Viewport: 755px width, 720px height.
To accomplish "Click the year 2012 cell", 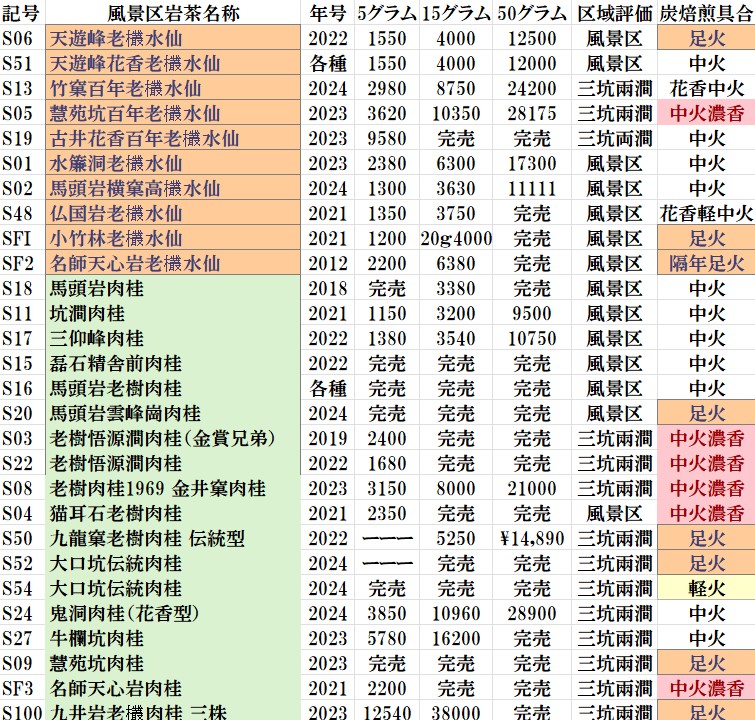I will click(x=328, y=263).
